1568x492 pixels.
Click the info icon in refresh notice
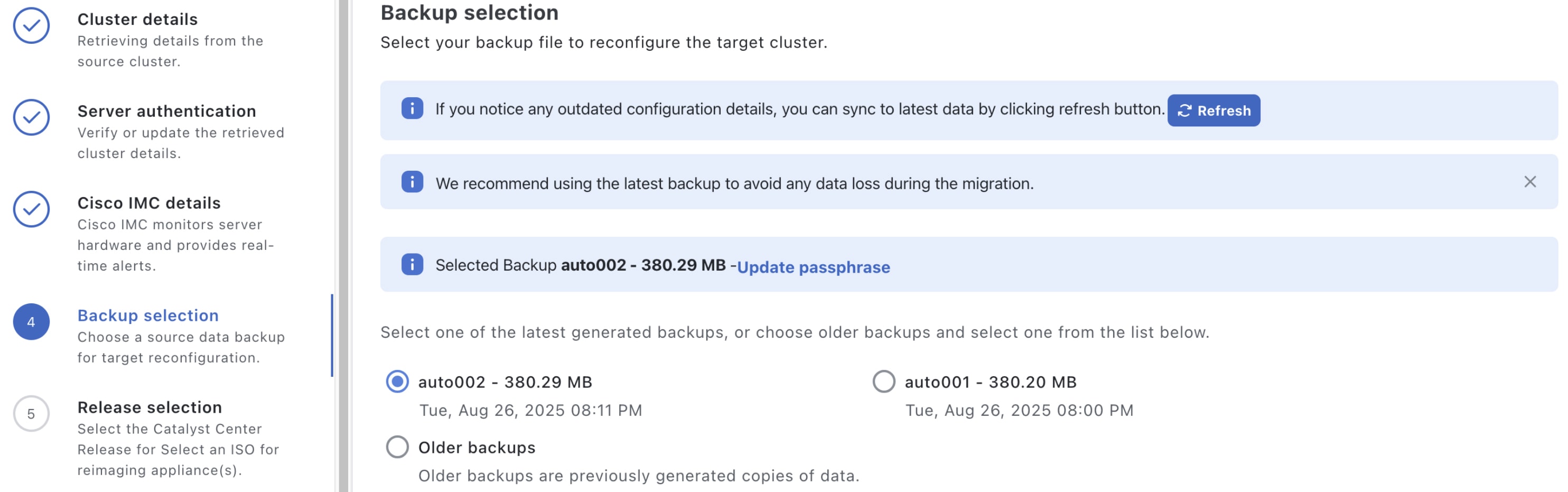[412, 109]
